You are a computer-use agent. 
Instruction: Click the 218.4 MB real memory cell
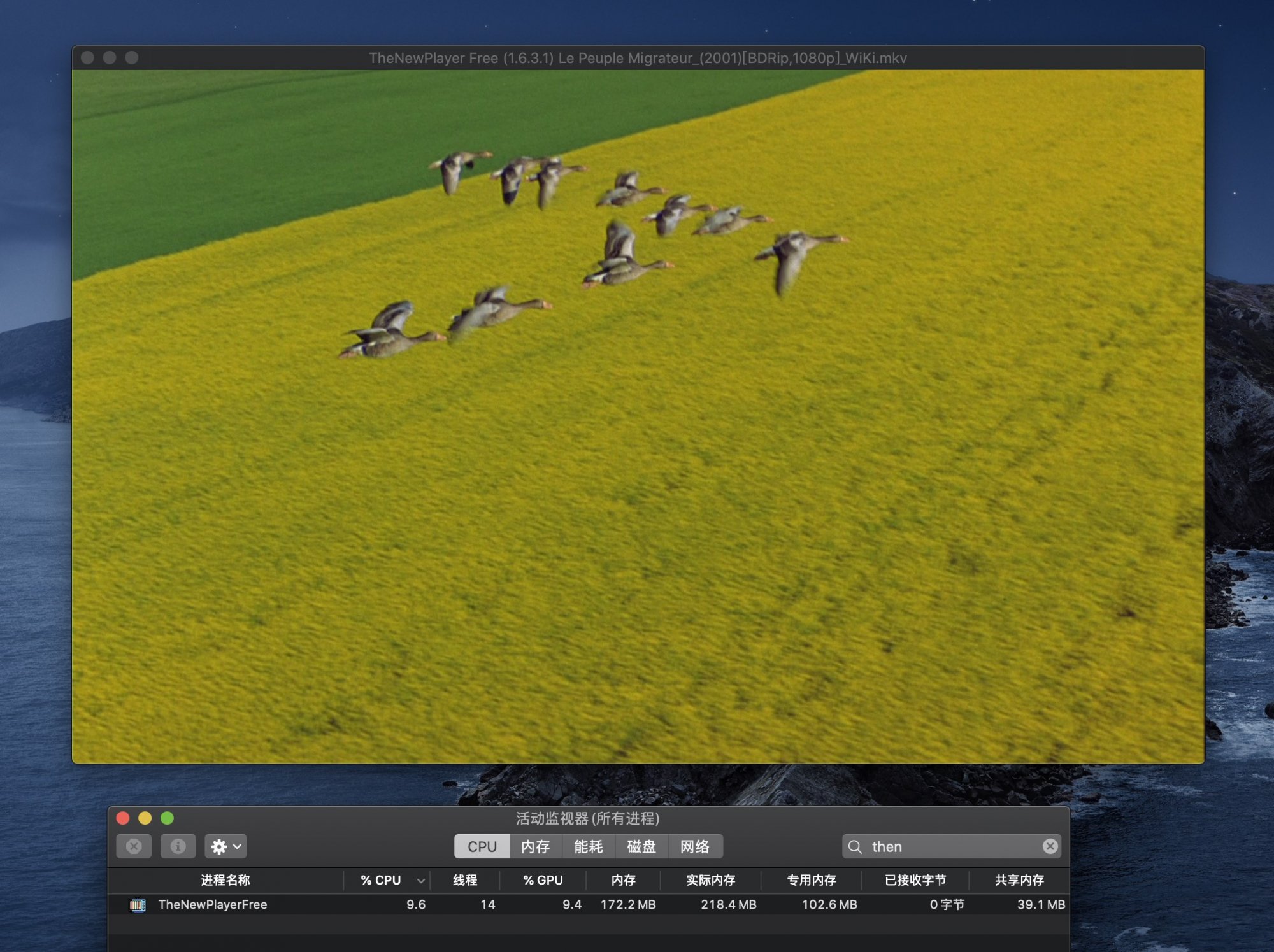coord(729,904)
